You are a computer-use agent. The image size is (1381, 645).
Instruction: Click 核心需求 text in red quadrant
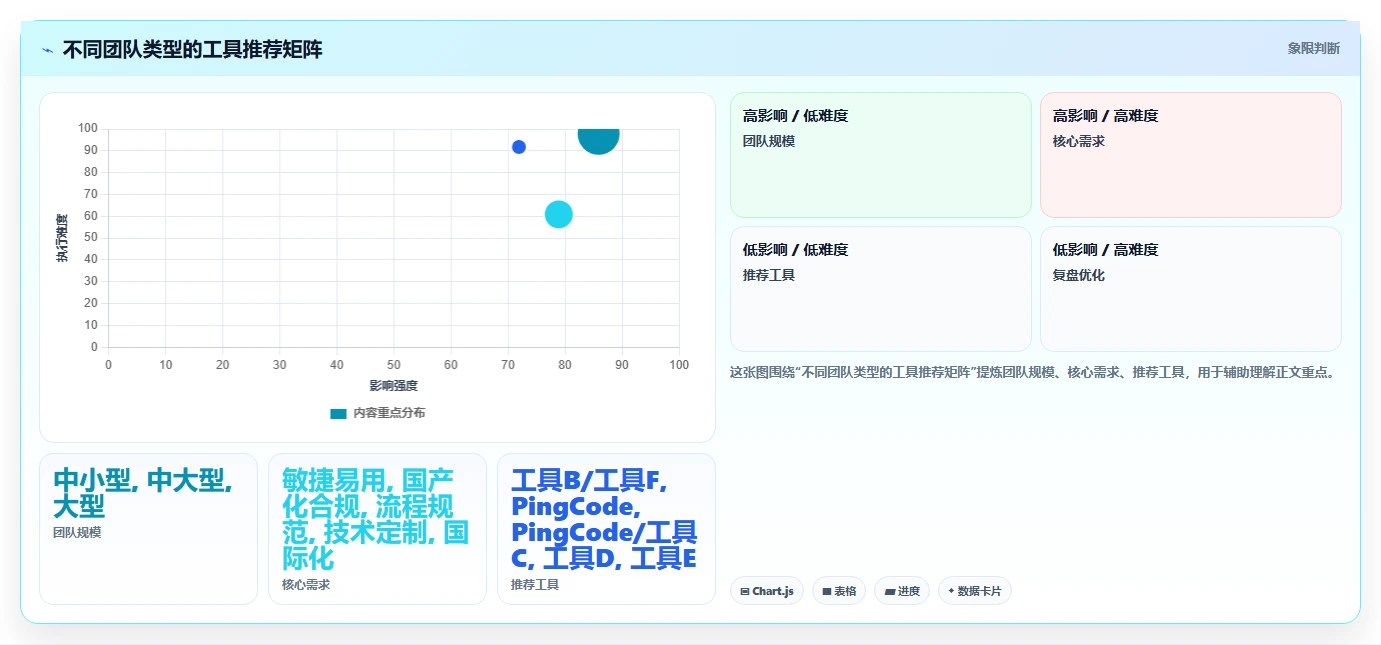pos(1079,141)
